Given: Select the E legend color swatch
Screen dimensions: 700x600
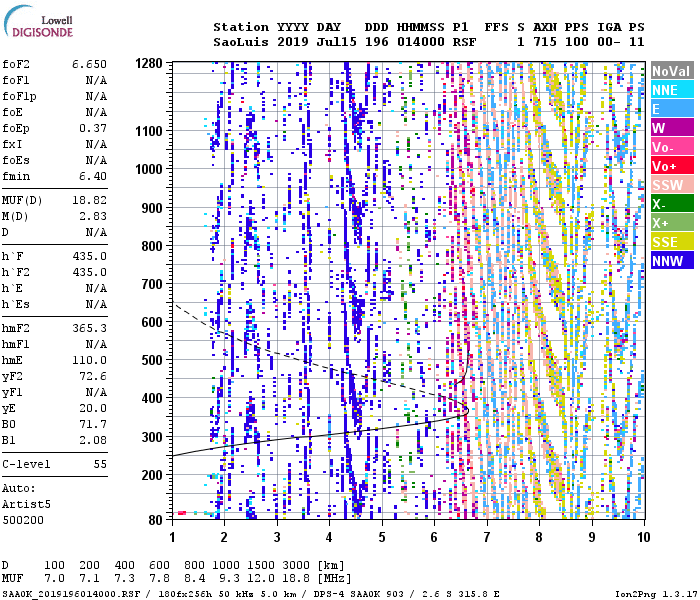Looking at the screenshot, I should tap(672, 109).
